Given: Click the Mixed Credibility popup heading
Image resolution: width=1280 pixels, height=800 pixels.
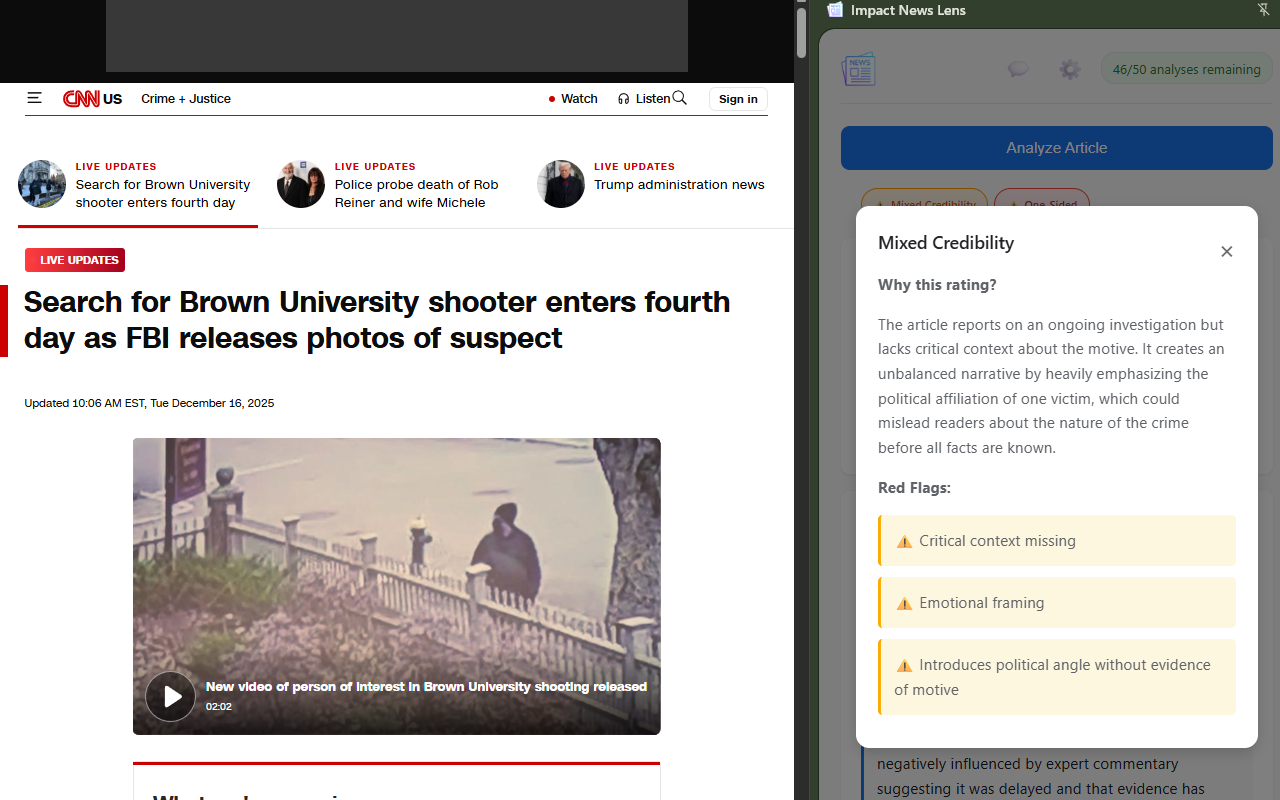Looking at the screenshot, I should point(946,243).
